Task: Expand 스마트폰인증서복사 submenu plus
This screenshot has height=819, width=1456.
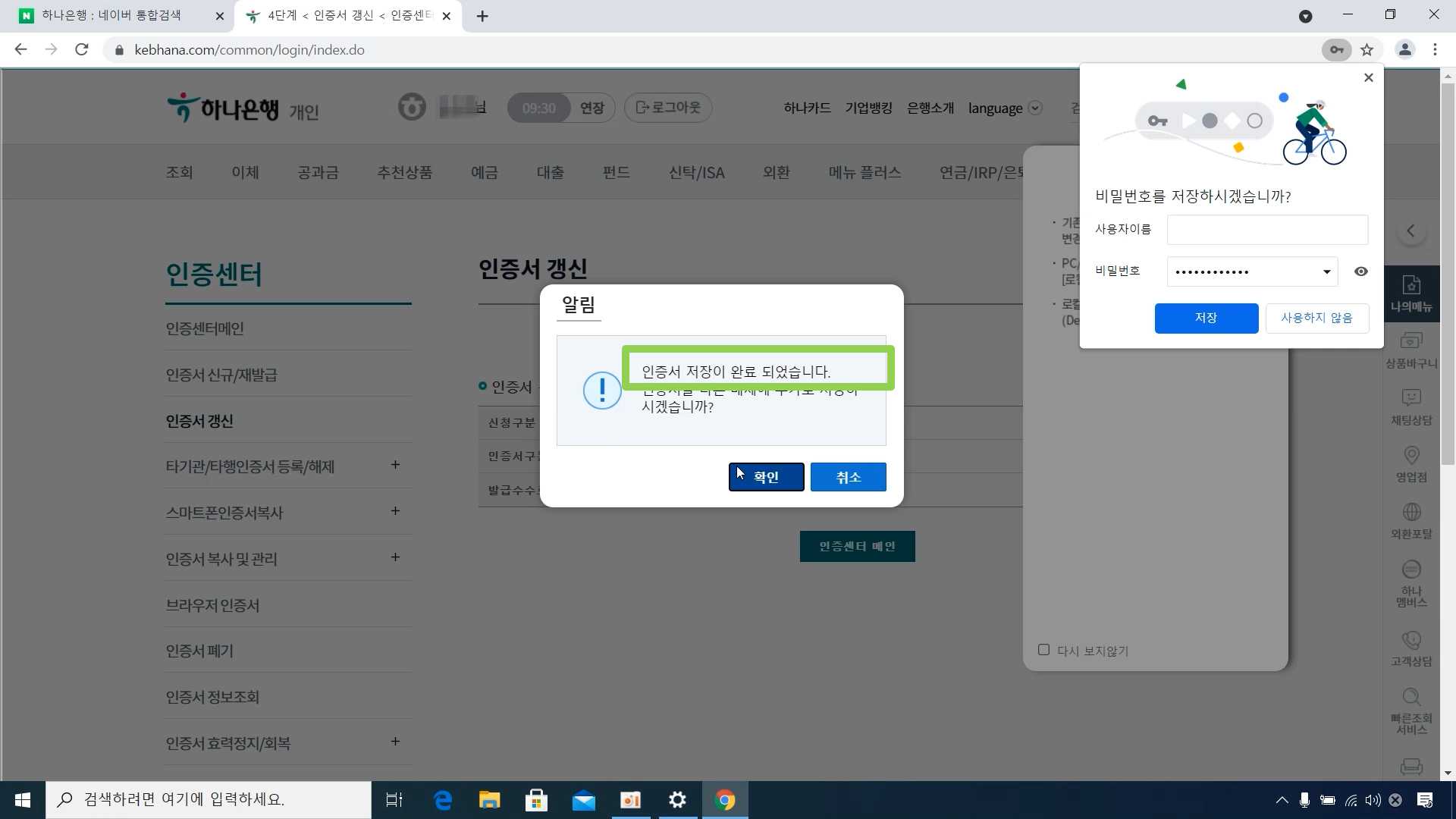Action: tap(395, 511)
